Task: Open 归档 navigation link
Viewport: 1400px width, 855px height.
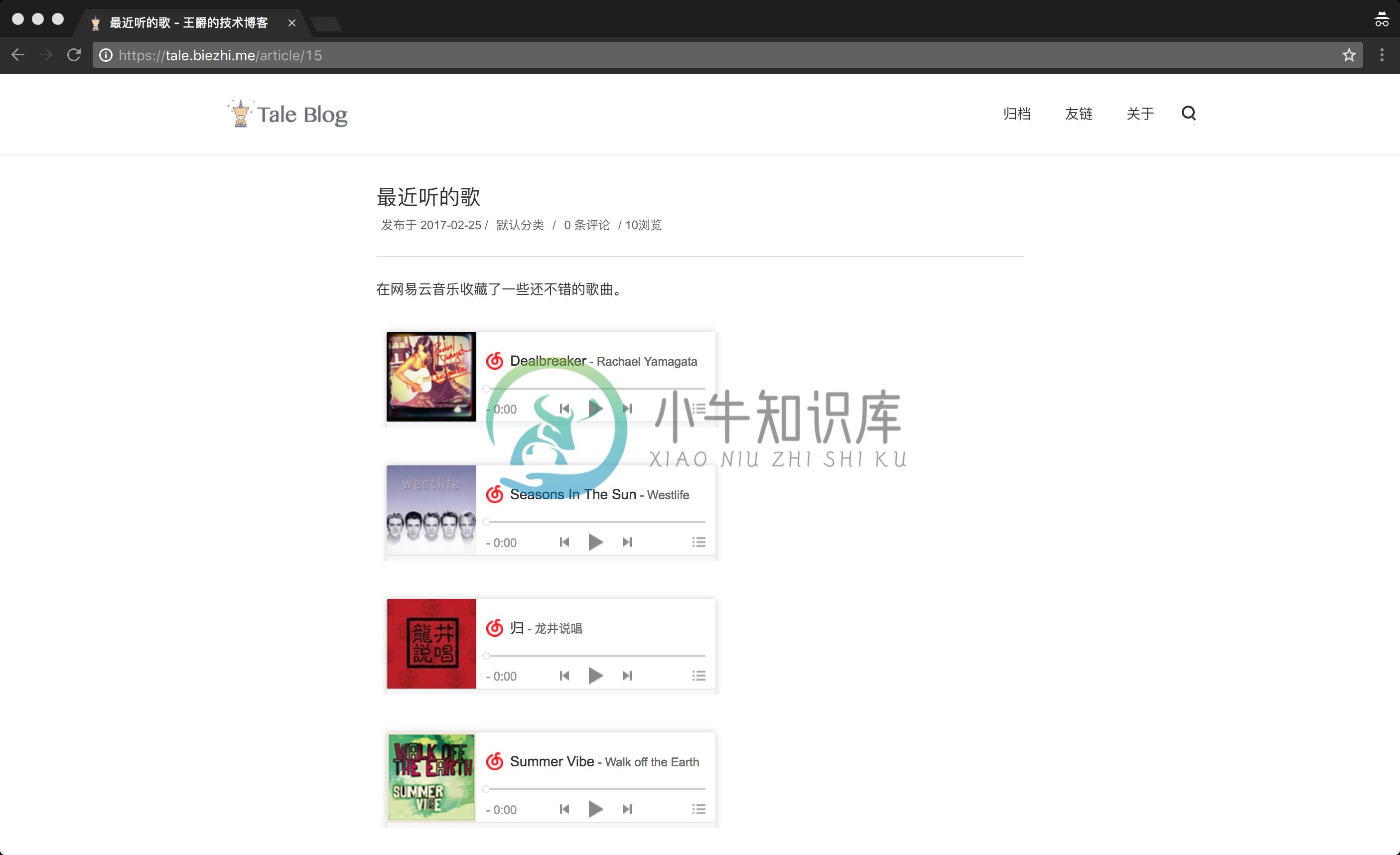Action: (x=1016, y=114)
